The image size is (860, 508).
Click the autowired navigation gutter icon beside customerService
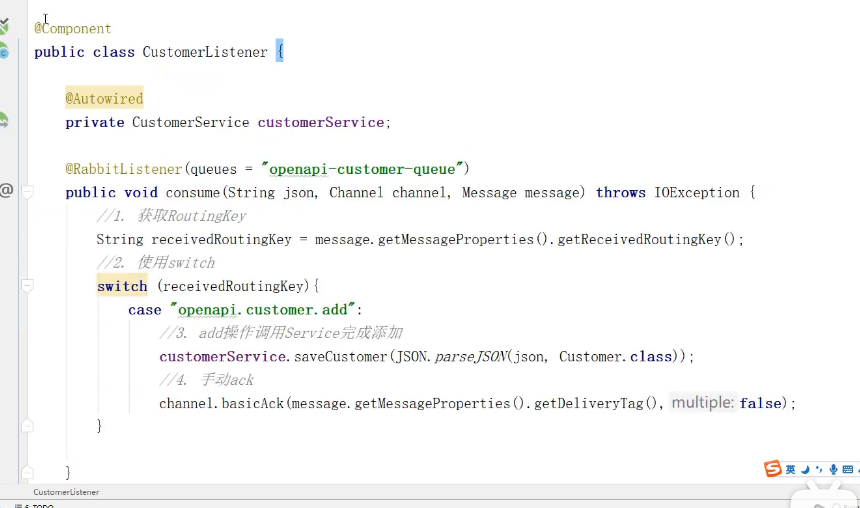pos(4,121)
